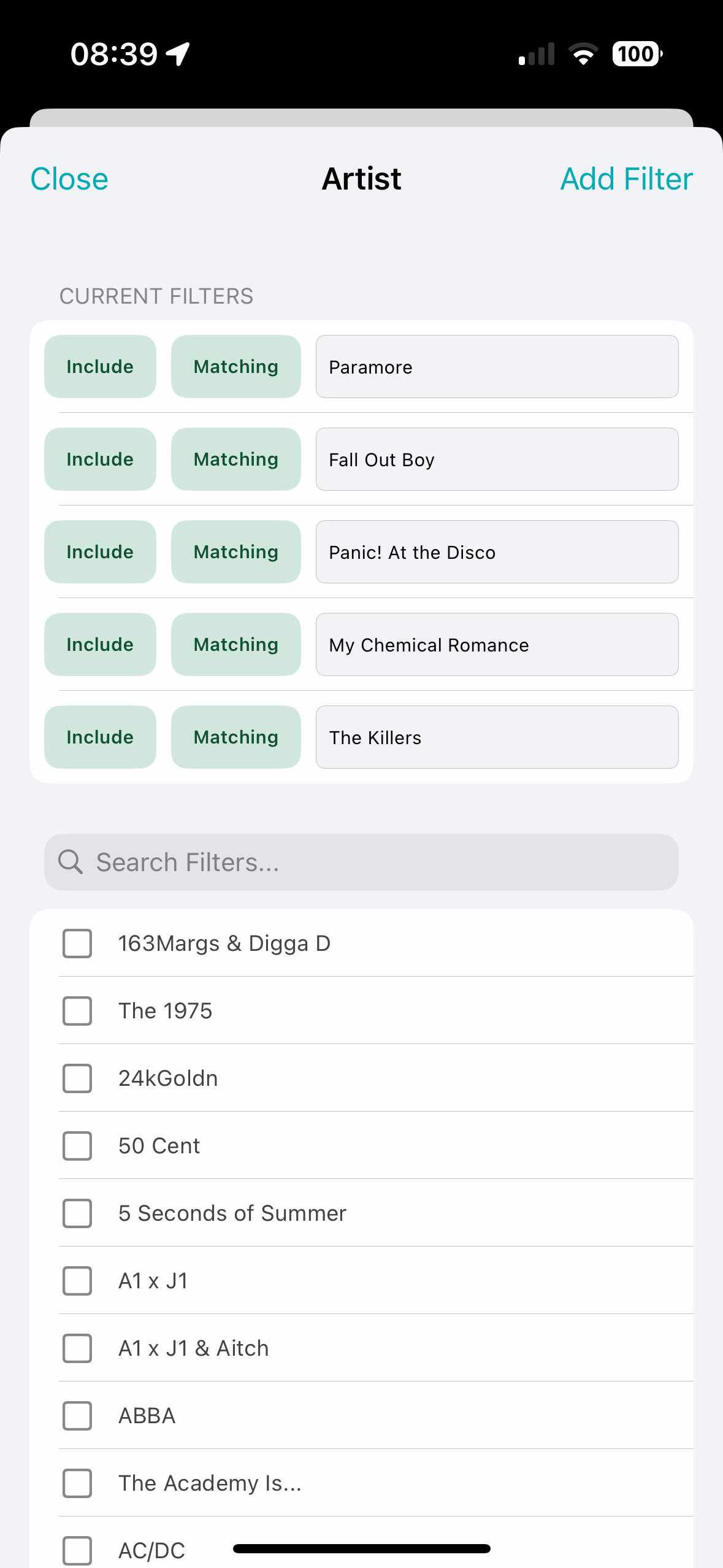Close the Artist filter sheet

pyautogui.click(x=69, y=179)
